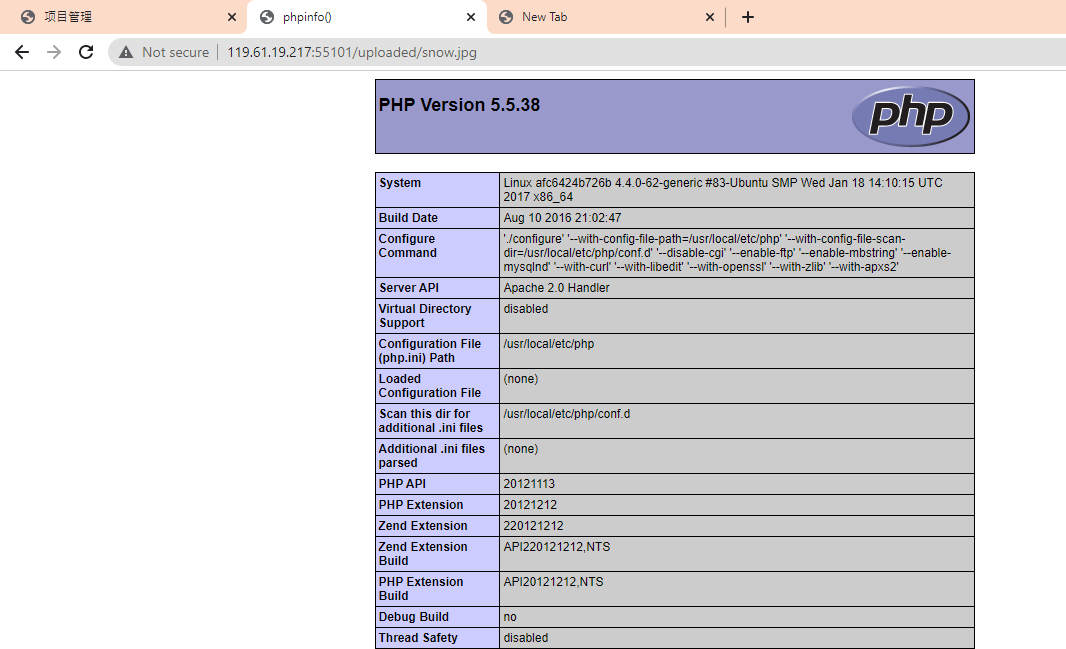
Task: Click 'Scan this dir for additional .ini files'
Action: (431, 421)
